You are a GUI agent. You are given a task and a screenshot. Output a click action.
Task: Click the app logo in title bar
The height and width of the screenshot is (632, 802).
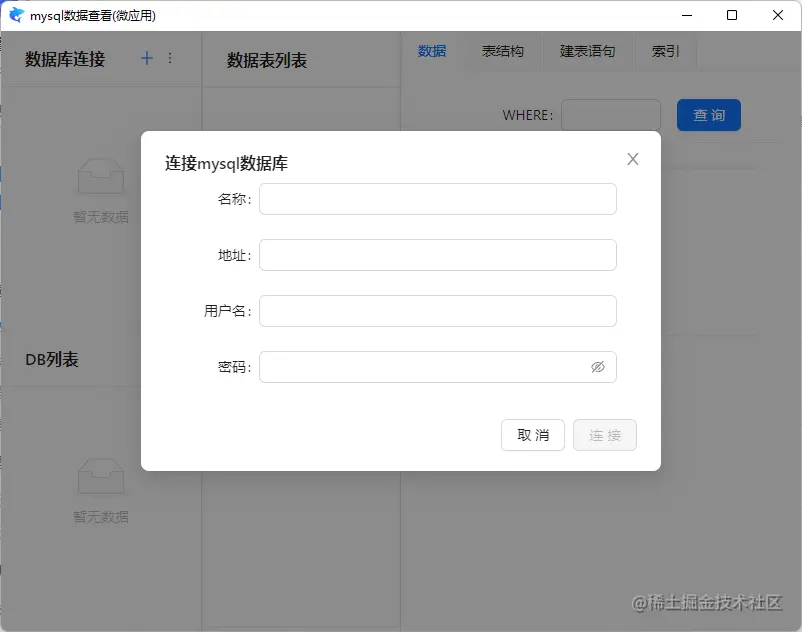16,15
